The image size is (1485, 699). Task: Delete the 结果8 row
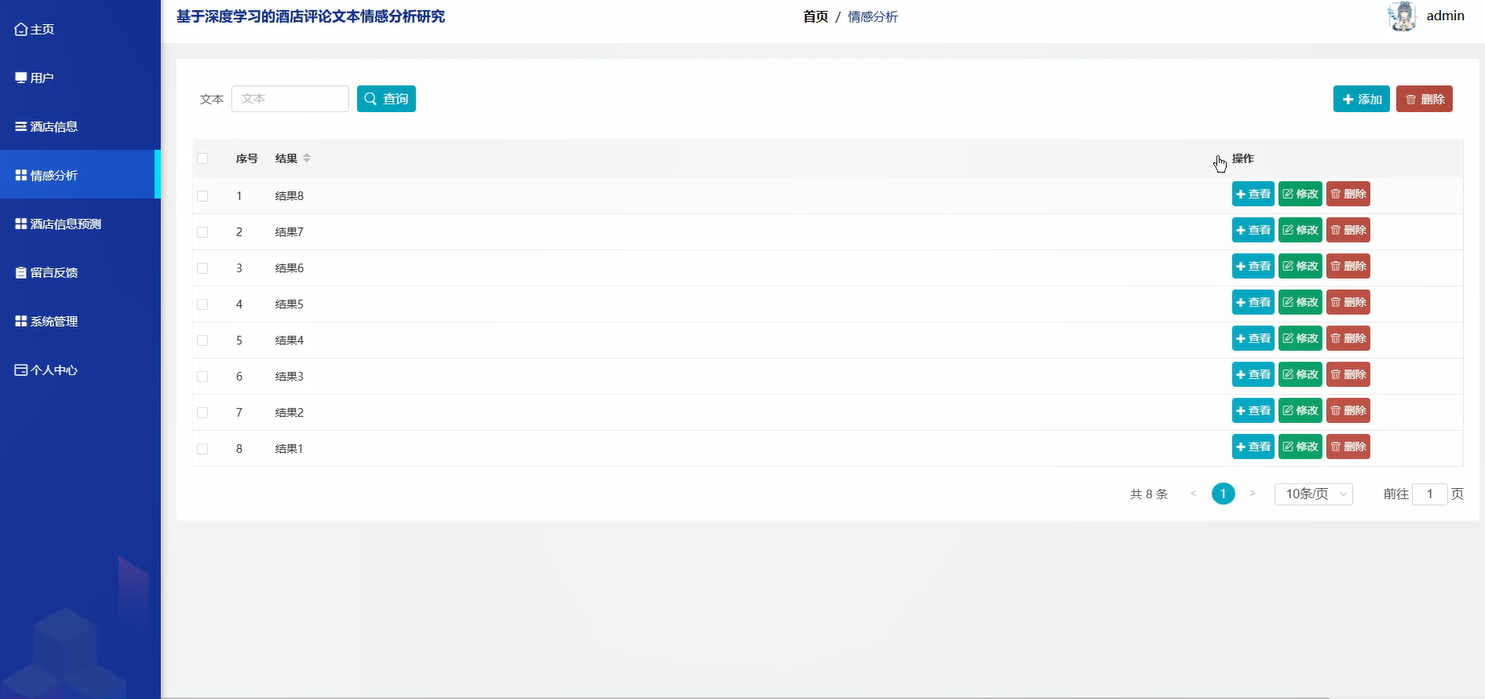click(x=1348, y=194)
